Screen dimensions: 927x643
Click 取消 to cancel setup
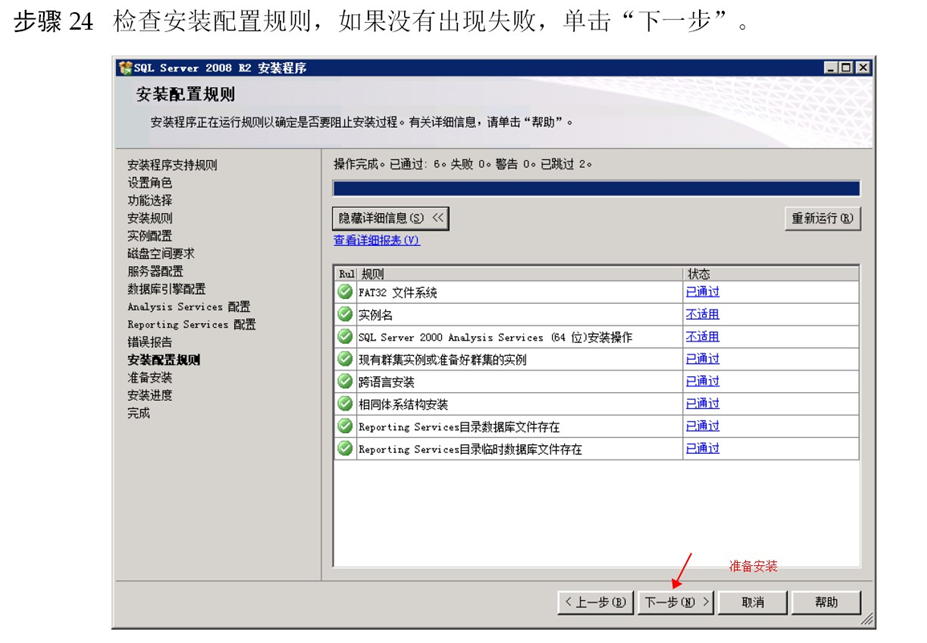(753, 602)
